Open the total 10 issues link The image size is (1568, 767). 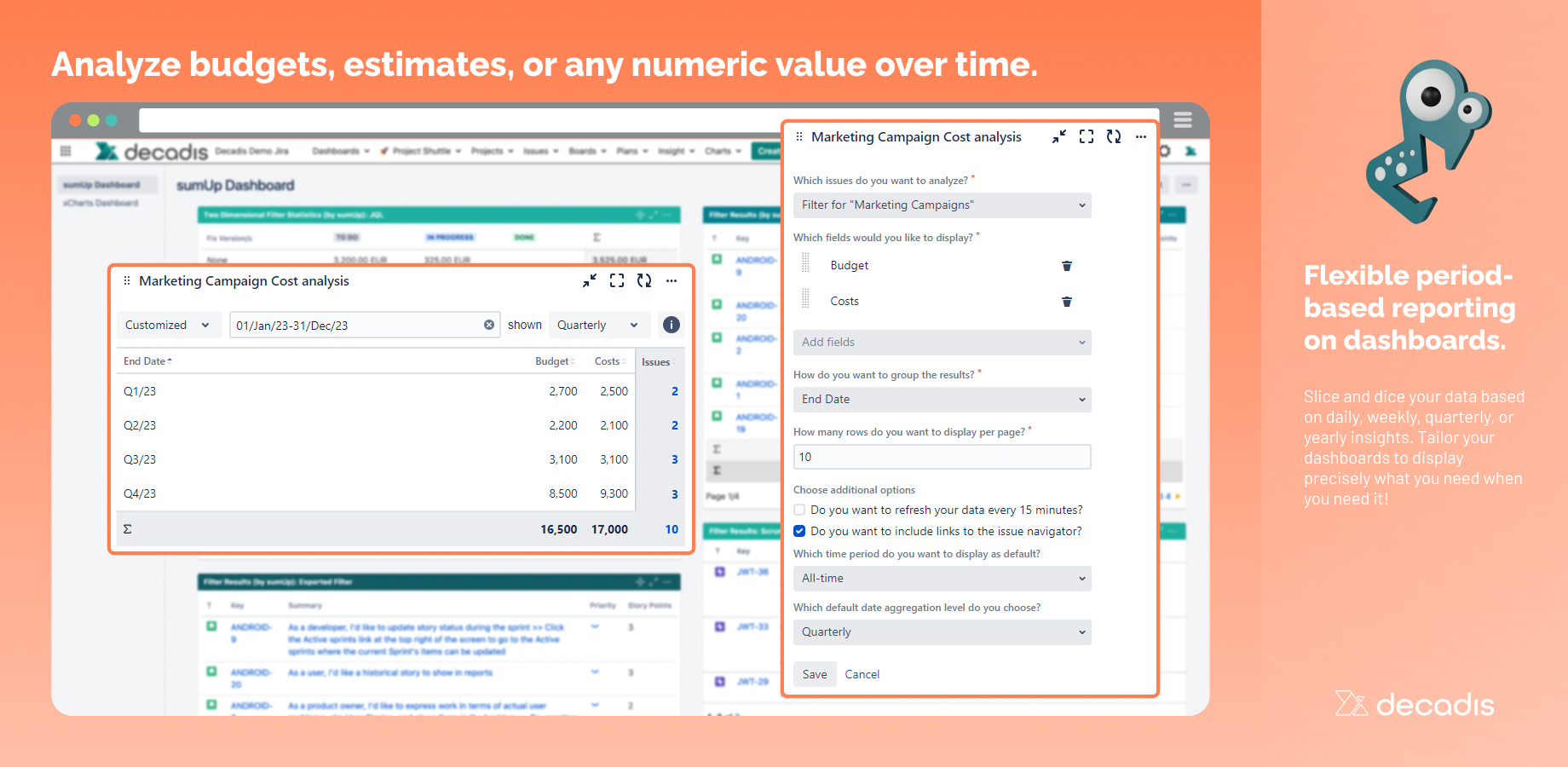(x=672, y=529)
